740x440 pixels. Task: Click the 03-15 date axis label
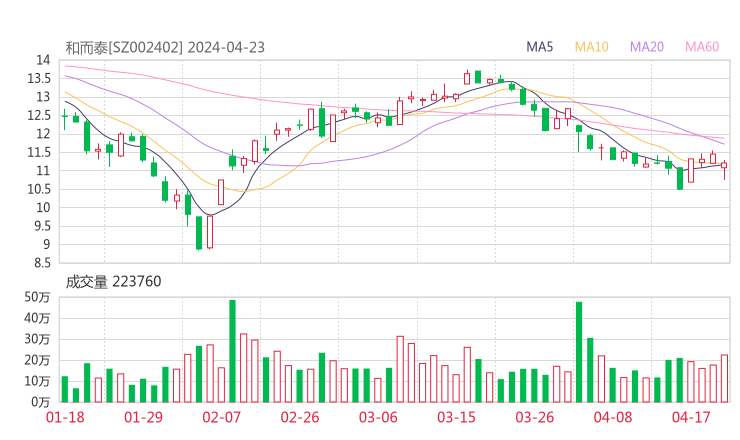tap(456, 417)
